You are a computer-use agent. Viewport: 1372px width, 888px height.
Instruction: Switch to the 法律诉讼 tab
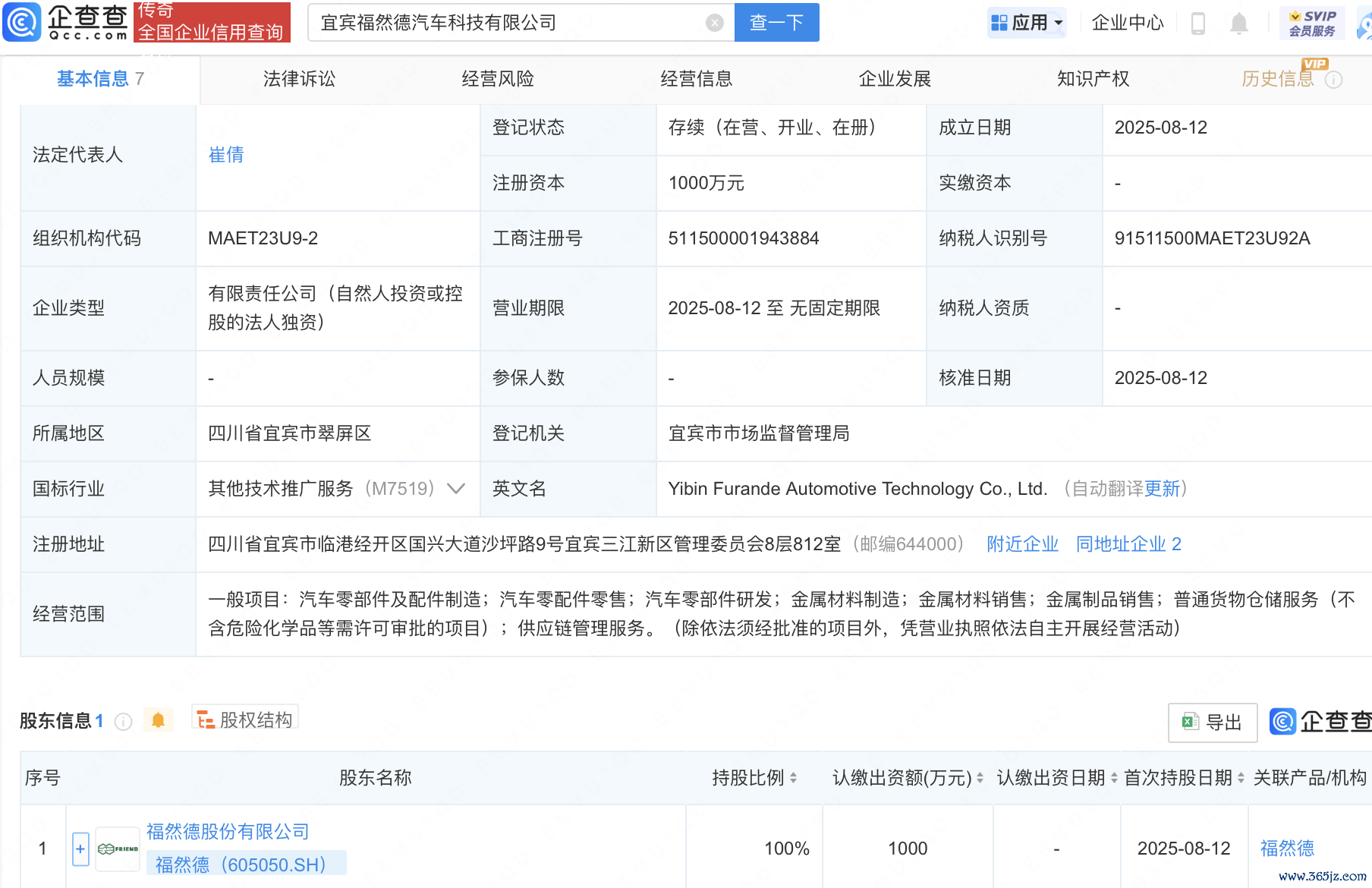tap(299, 79)
